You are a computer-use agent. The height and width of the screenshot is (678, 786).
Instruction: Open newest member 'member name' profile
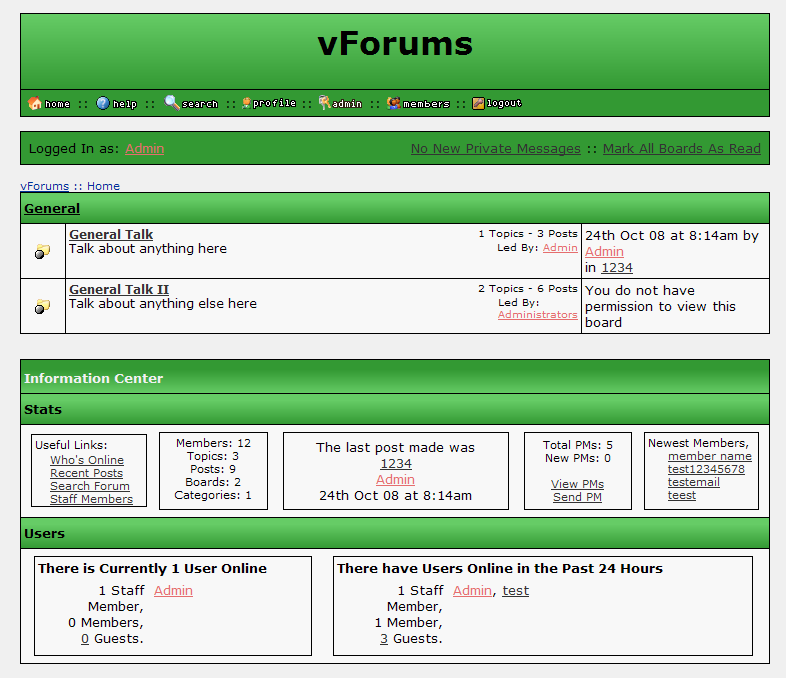pyautogui.click(x=710, y=456)
